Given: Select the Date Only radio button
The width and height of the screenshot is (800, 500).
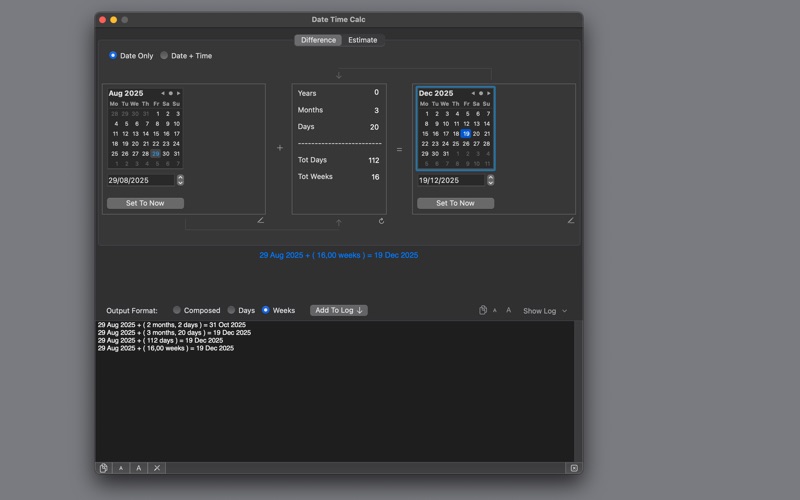Looking at the screenshot, I should (x=113, y=55).
